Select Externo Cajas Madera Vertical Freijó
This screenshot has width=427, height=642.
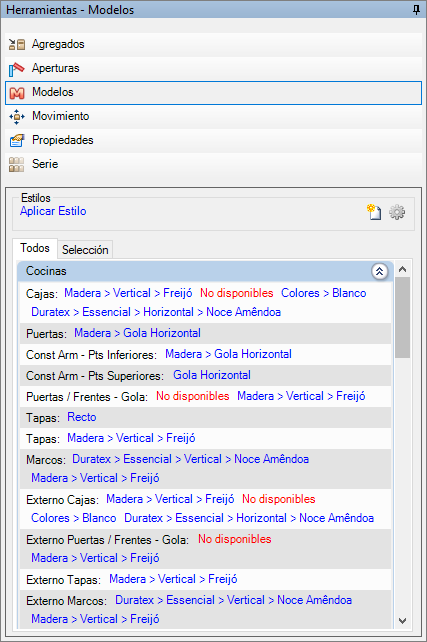click(x=170, y=499)
